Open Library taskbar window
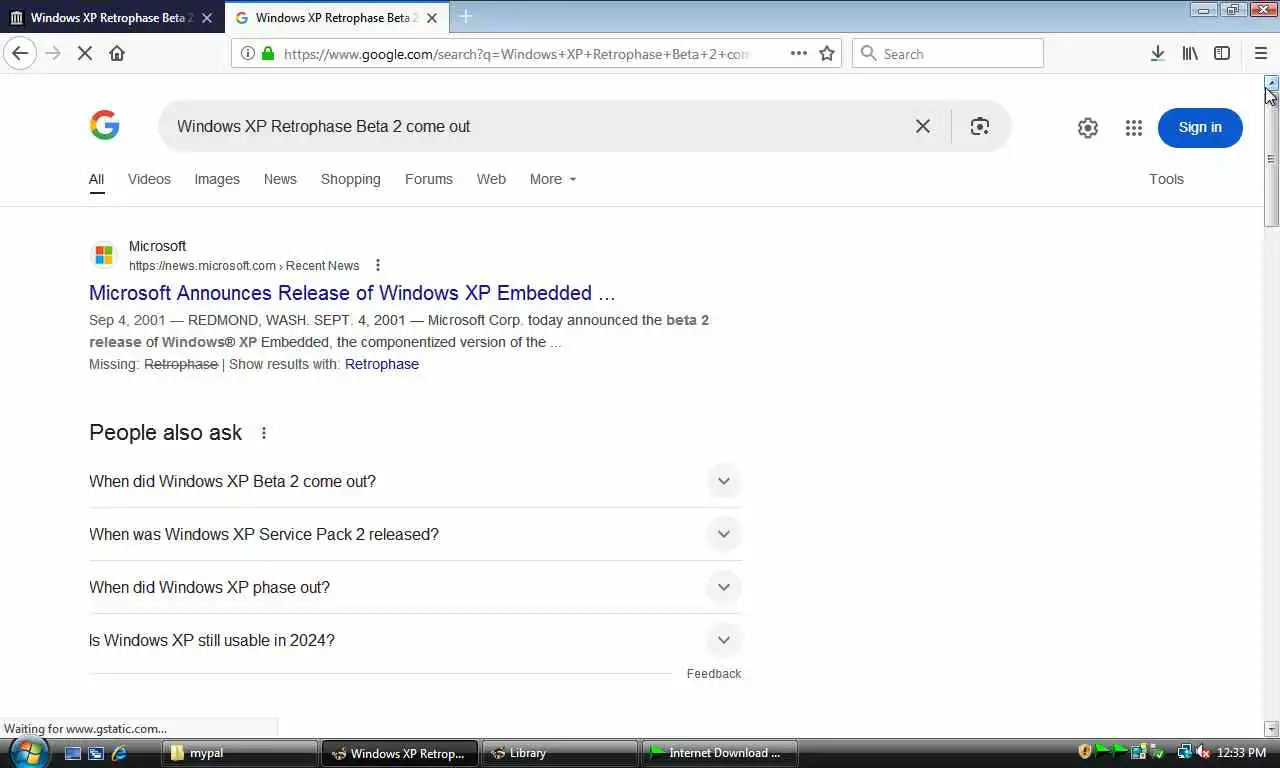 tap(560, 753)
